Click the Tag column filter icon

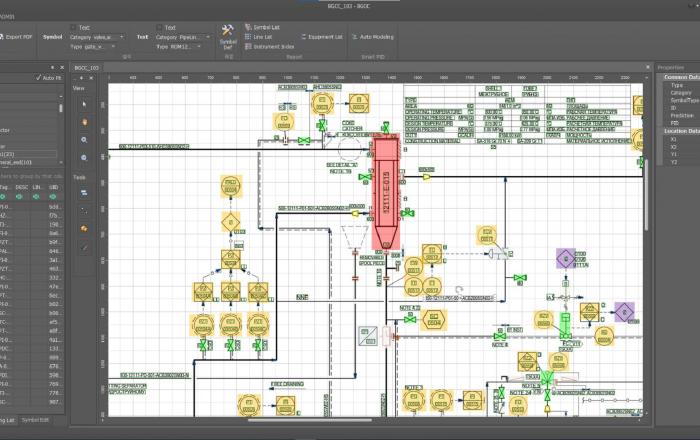click(3, 197)
